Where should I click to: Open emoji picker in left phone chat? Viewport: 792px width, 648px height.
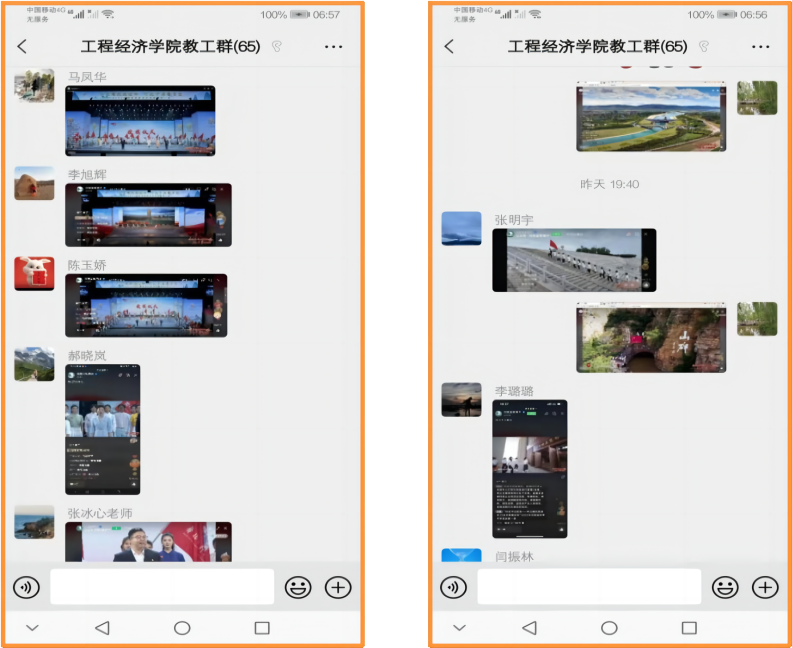coord(297,587)
